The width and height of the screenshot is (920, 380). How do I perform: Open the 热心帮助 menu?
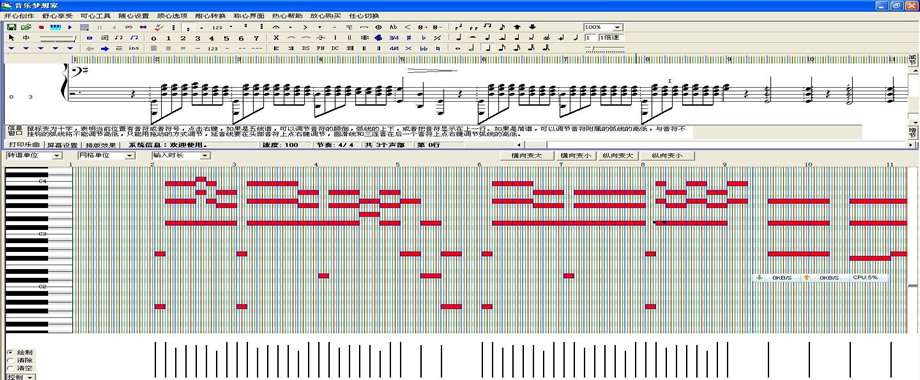[x=286, y=16]
